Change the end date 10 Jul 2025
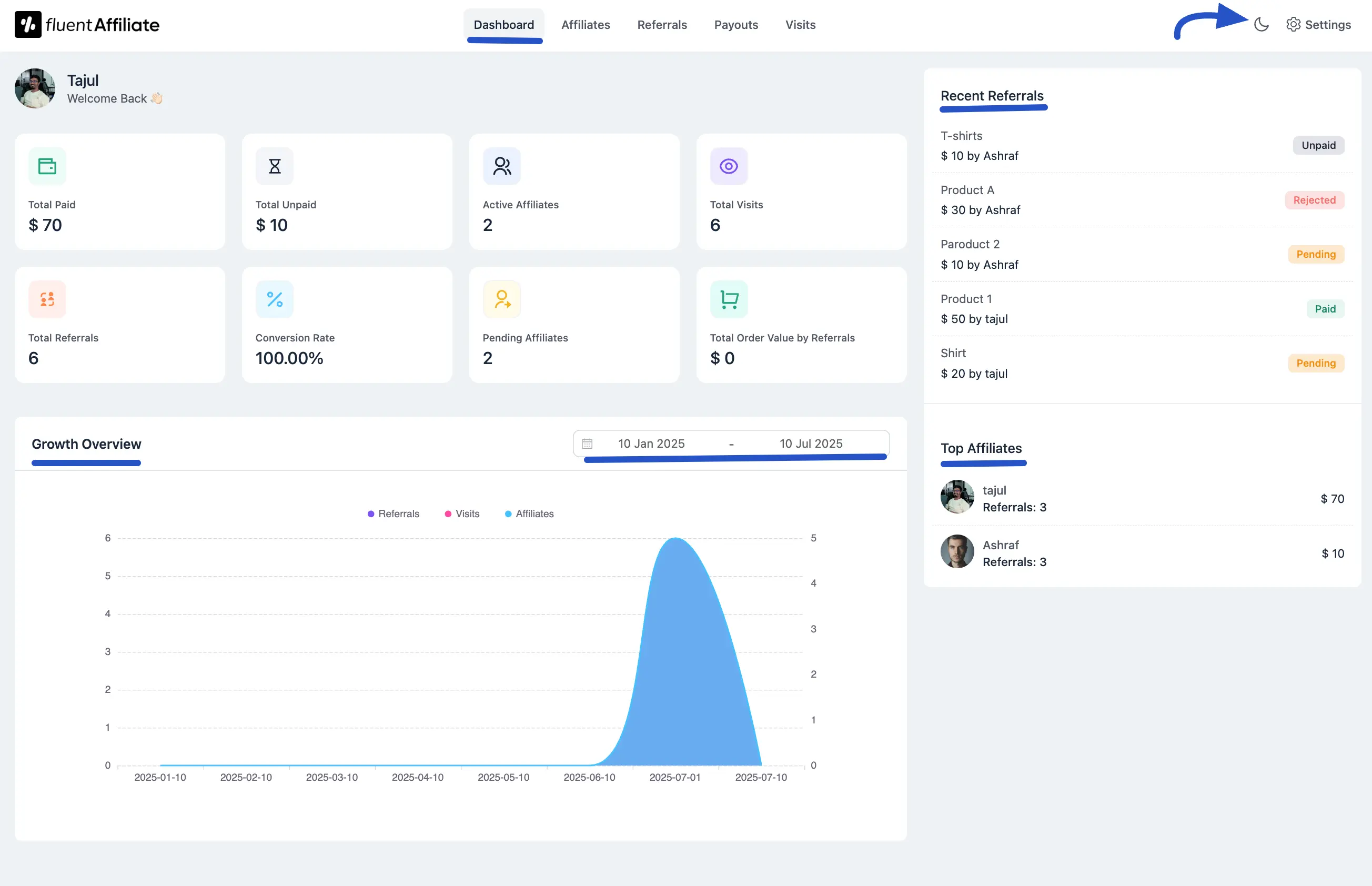Screen dimensions: 1372x886 [x=811, y=443]
